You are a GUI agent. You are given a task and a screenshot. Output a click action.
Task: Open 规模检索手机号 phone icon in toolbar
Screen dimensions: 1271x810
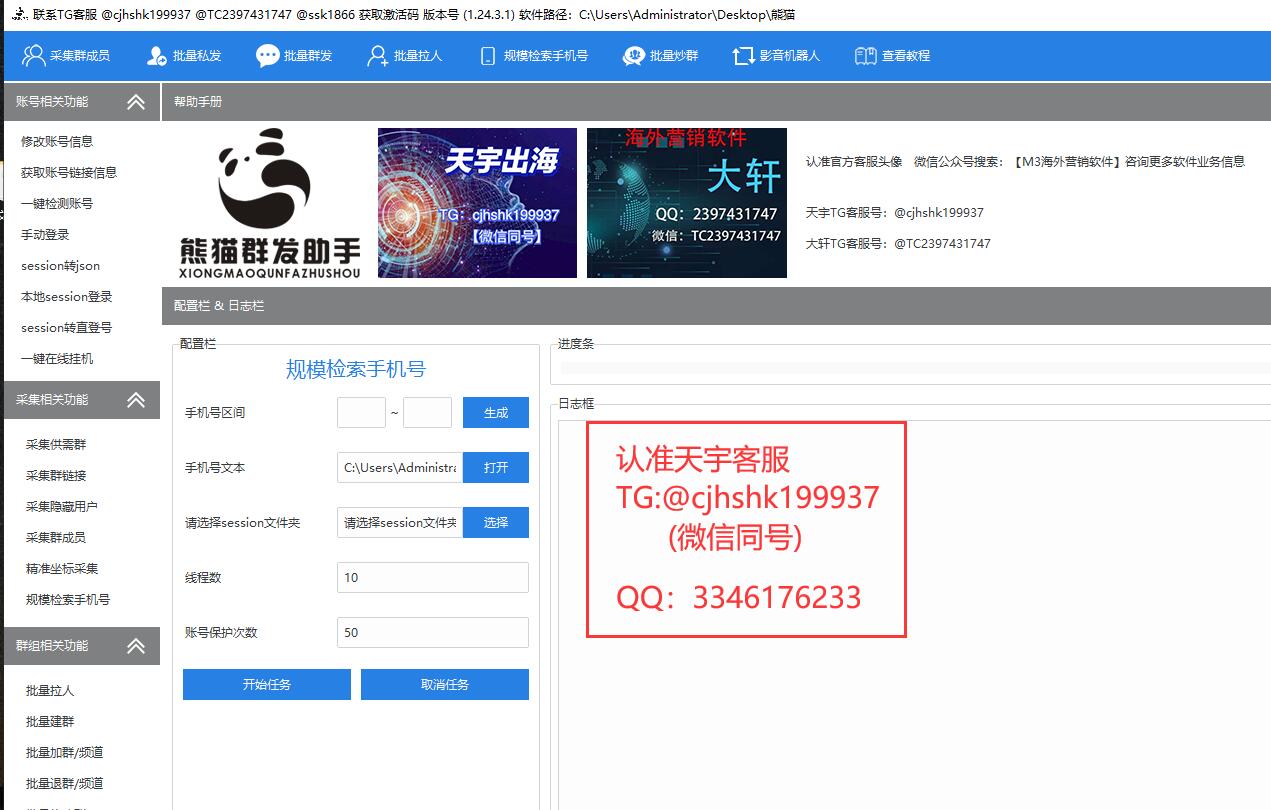coord(487,56)
